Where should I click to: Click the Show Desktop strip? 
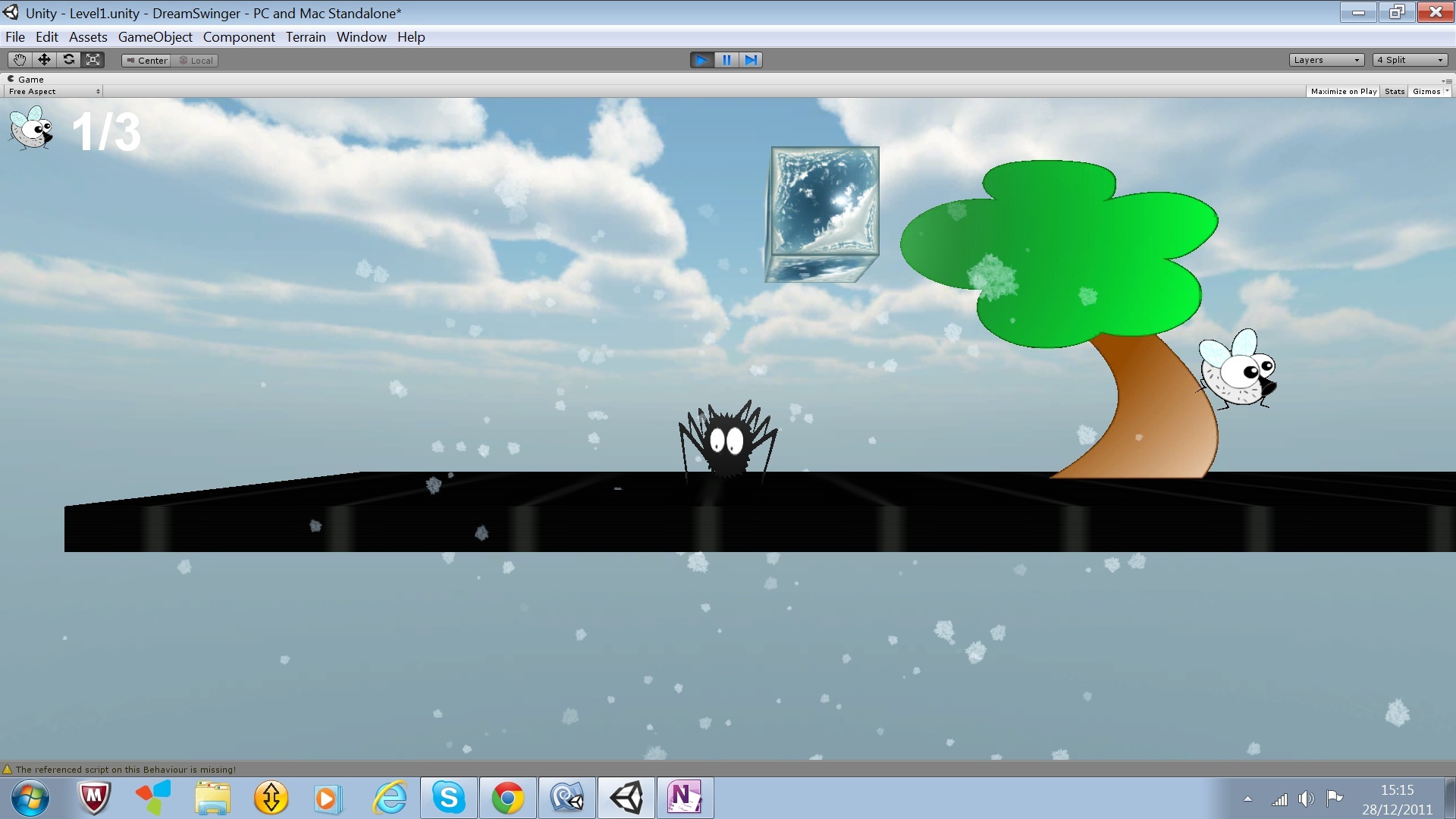1450,798
